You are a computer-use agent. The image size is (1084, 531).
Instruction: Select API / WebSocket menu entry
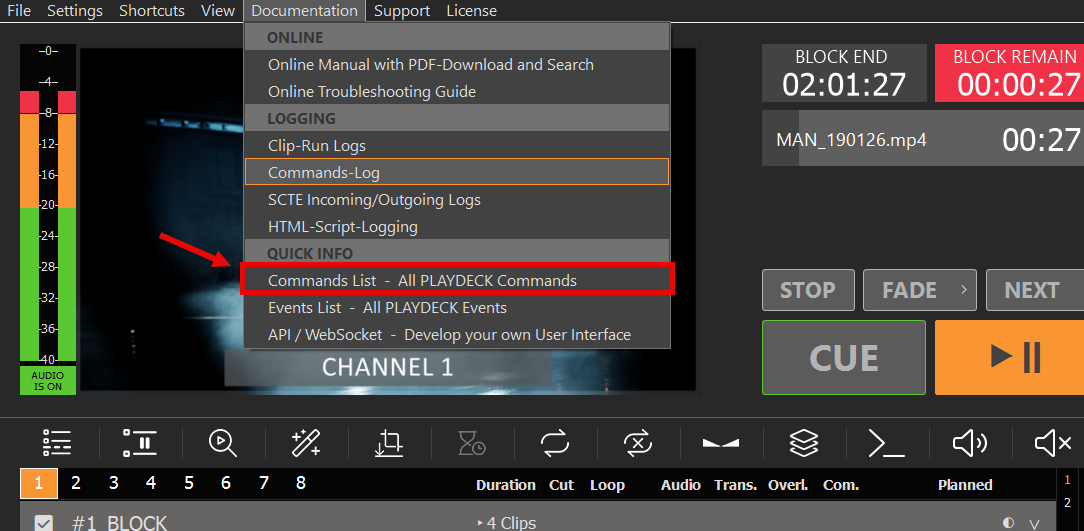pyautogui.click(x=457, y=335)
